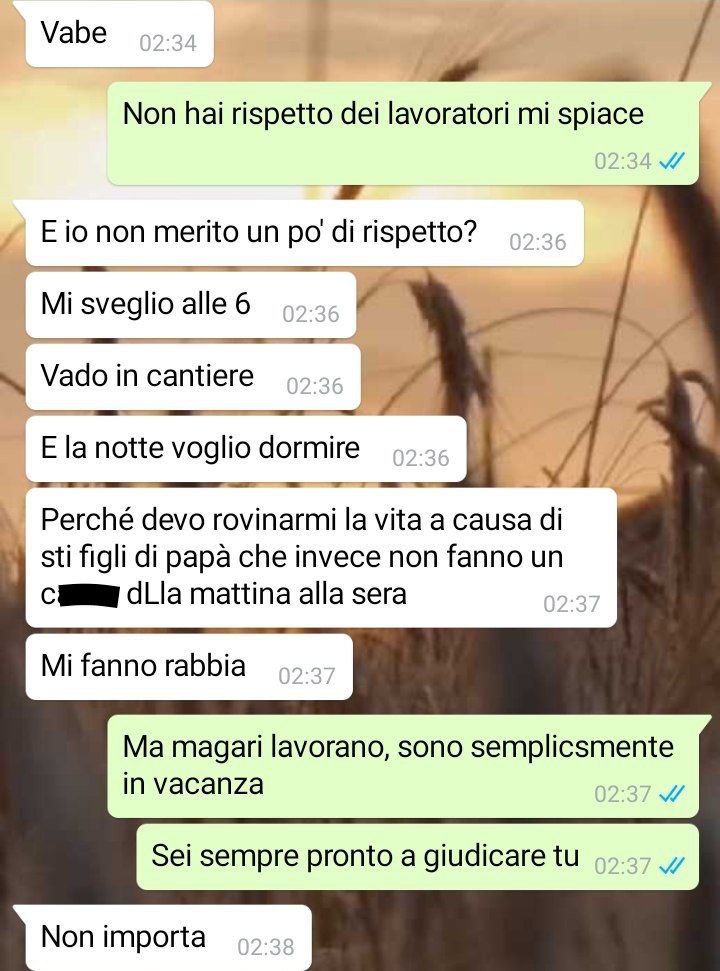Click the 02:37 timestamp on 'Mi fanno rabbia'
The width and height of the screenshot is (720, 971).
[x=306, y=676]
